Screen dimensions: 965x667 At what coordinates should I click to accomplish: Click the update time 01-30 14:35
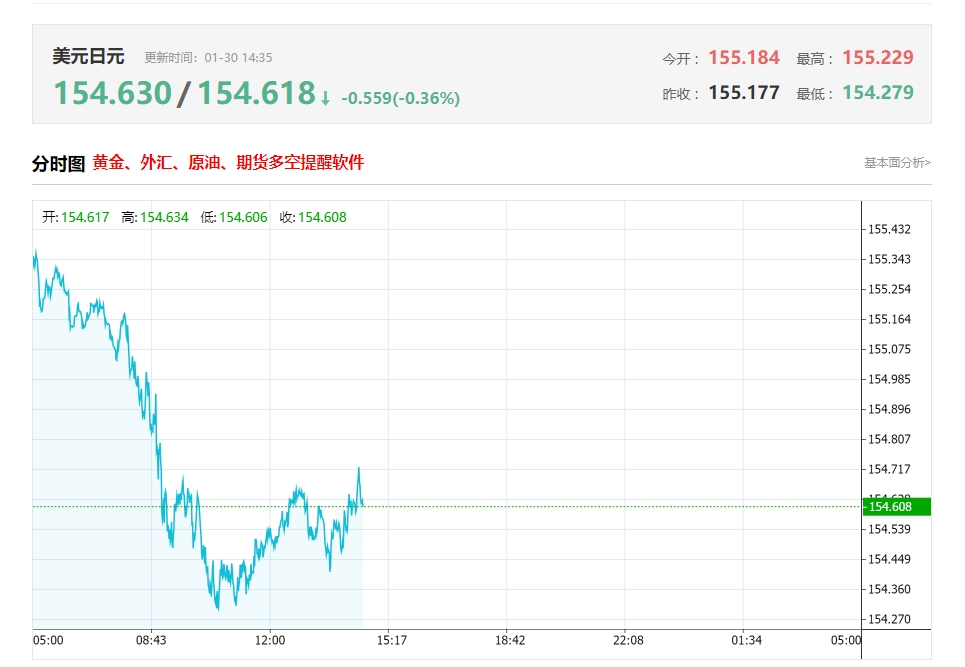[x=238, y=58]
